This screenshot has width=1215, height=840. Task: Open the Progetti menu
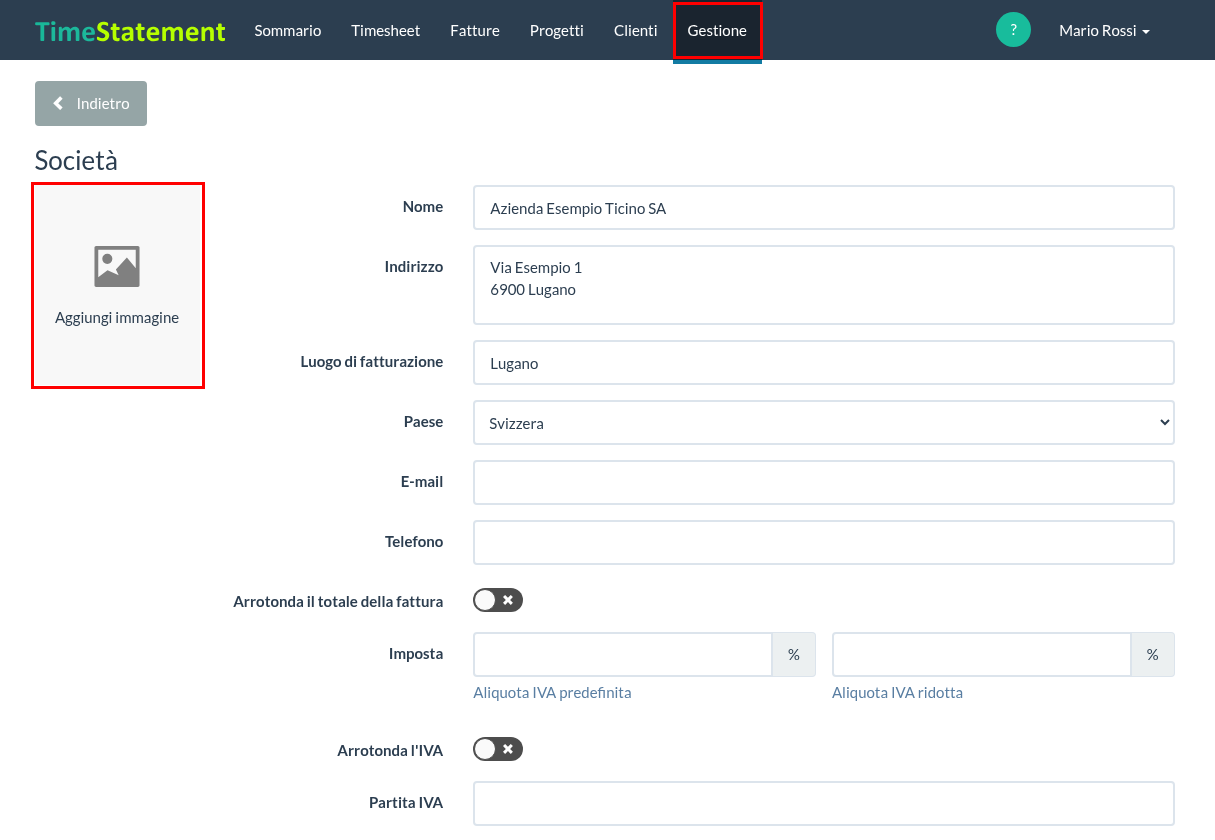(557, 31)
